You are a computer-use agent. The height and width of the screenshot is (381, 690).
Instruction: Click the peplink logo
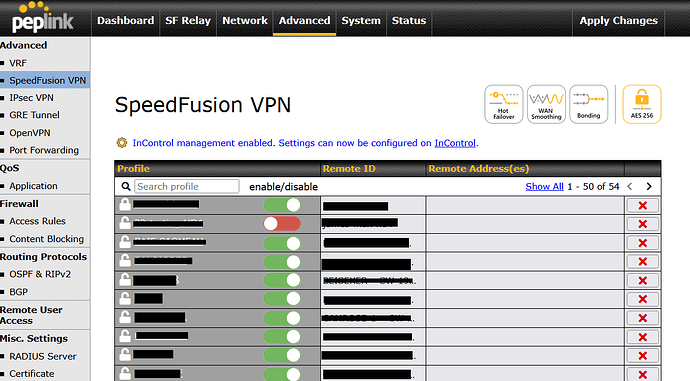point(42,18)
